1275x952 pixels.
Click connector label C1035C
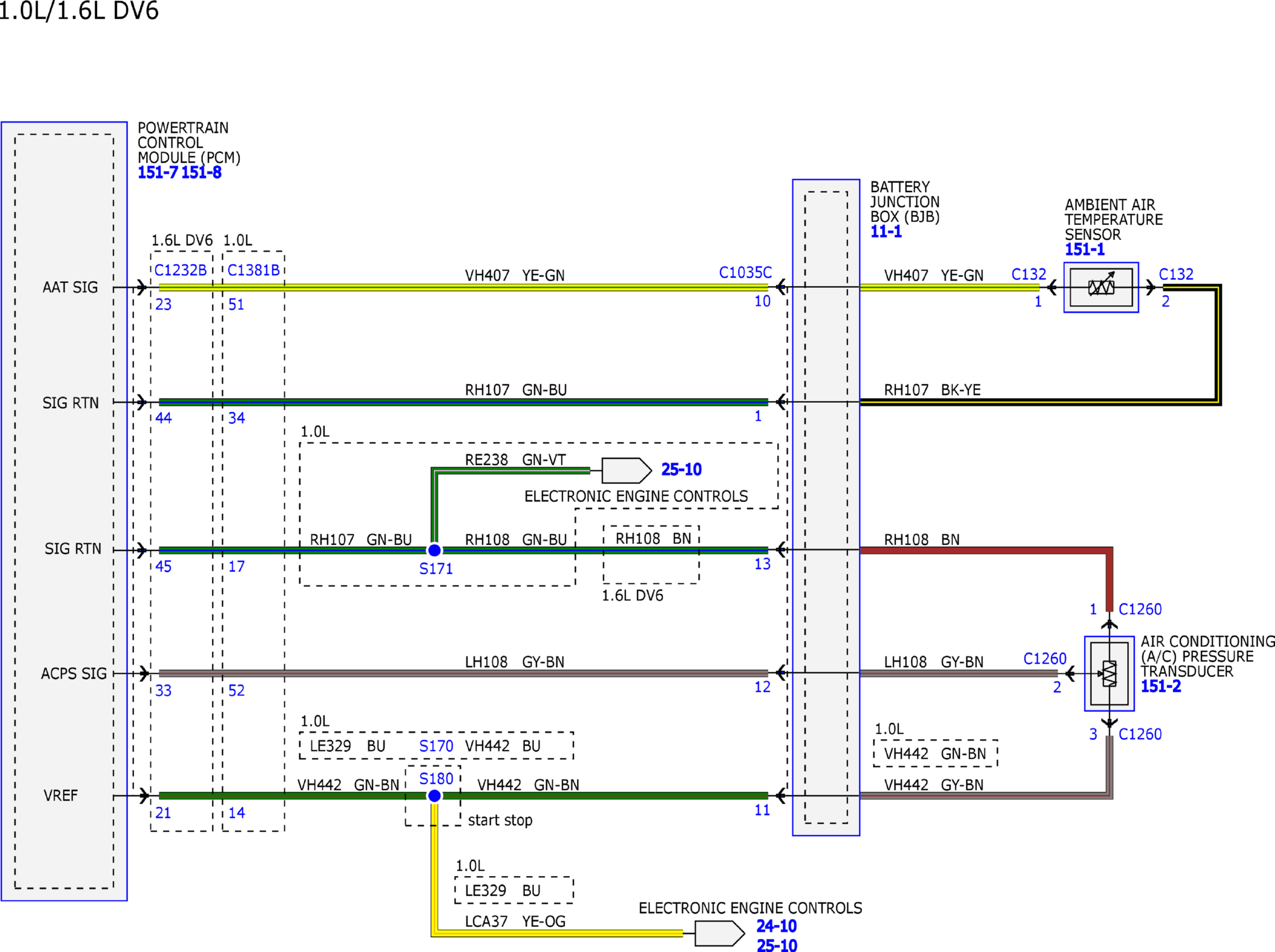745,273
